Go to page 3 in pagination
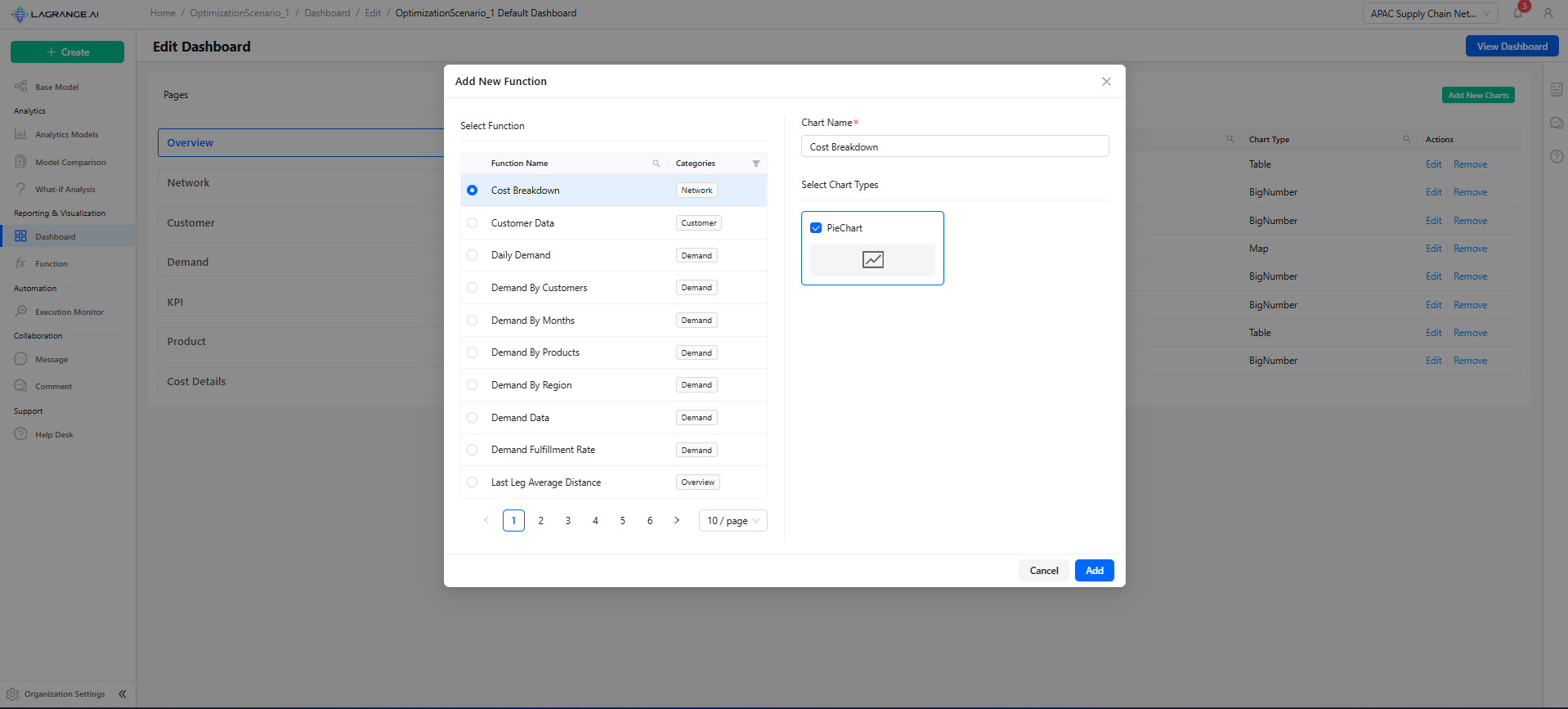 pos(568,521)
